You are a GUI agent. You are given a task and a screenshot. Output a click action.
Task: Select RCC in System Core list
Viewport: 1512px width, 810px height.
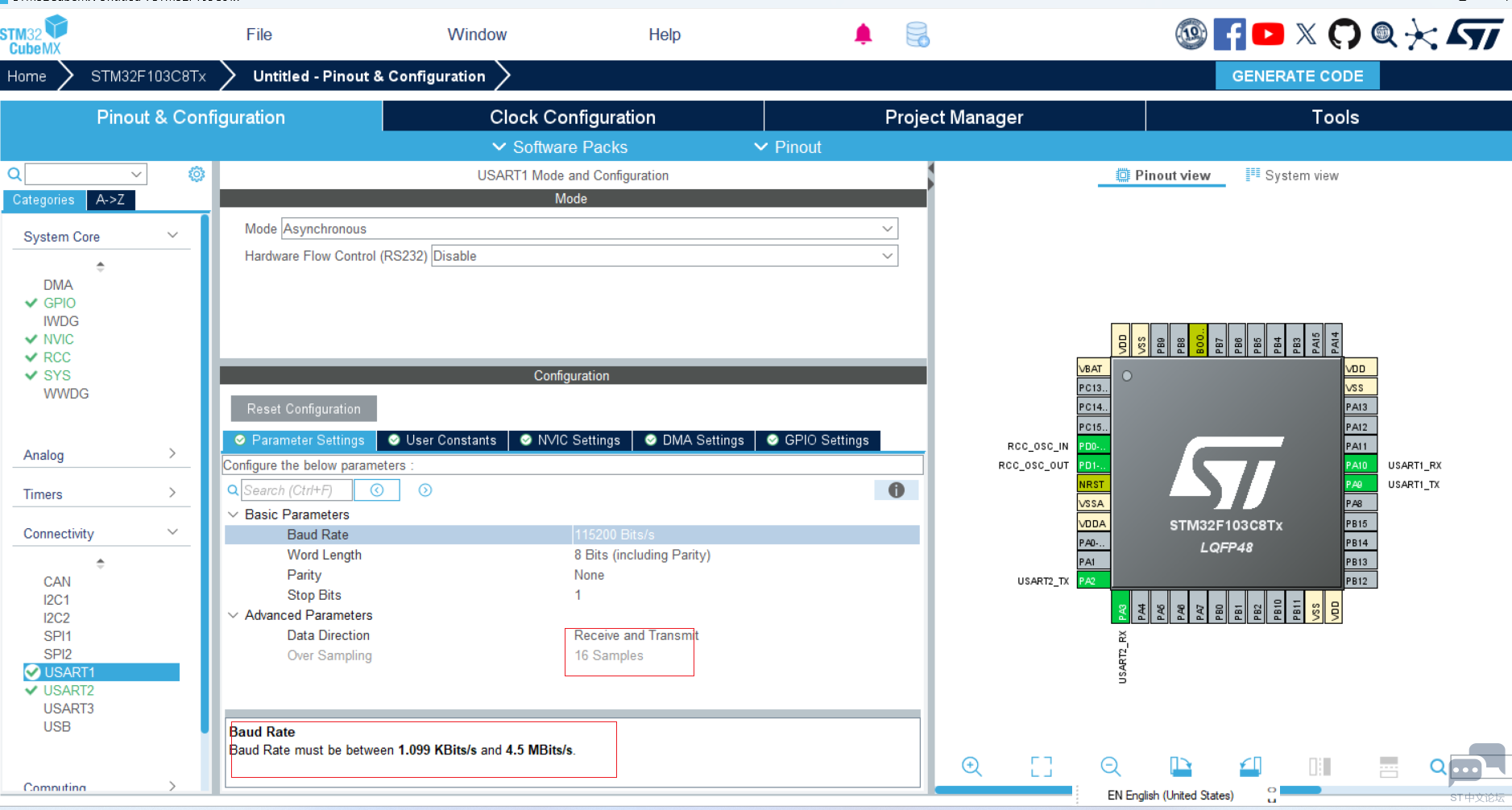57,357
